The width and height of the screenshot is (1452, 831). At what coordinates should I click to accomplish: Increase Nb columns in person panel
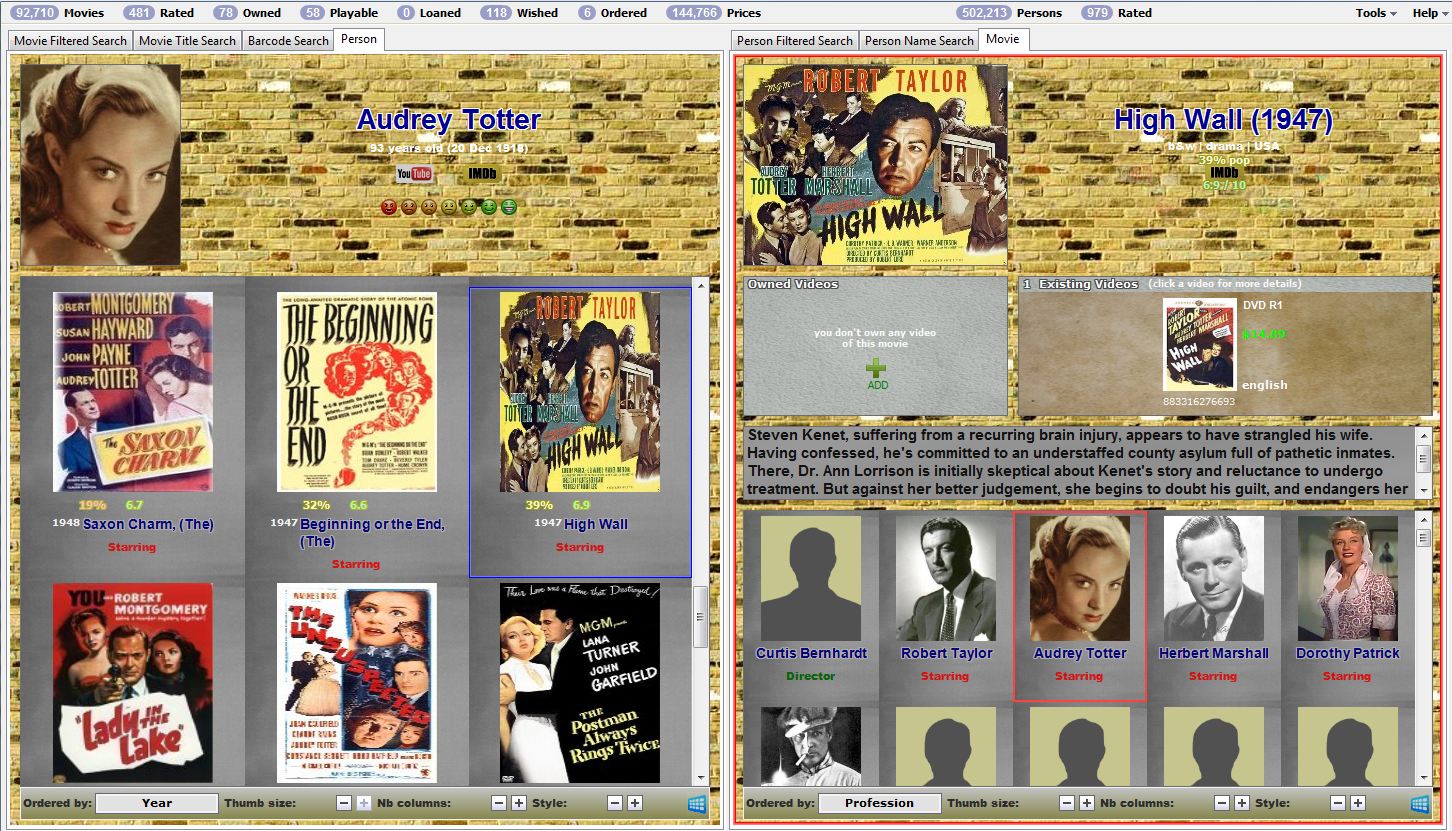click(x=519, y=803)
